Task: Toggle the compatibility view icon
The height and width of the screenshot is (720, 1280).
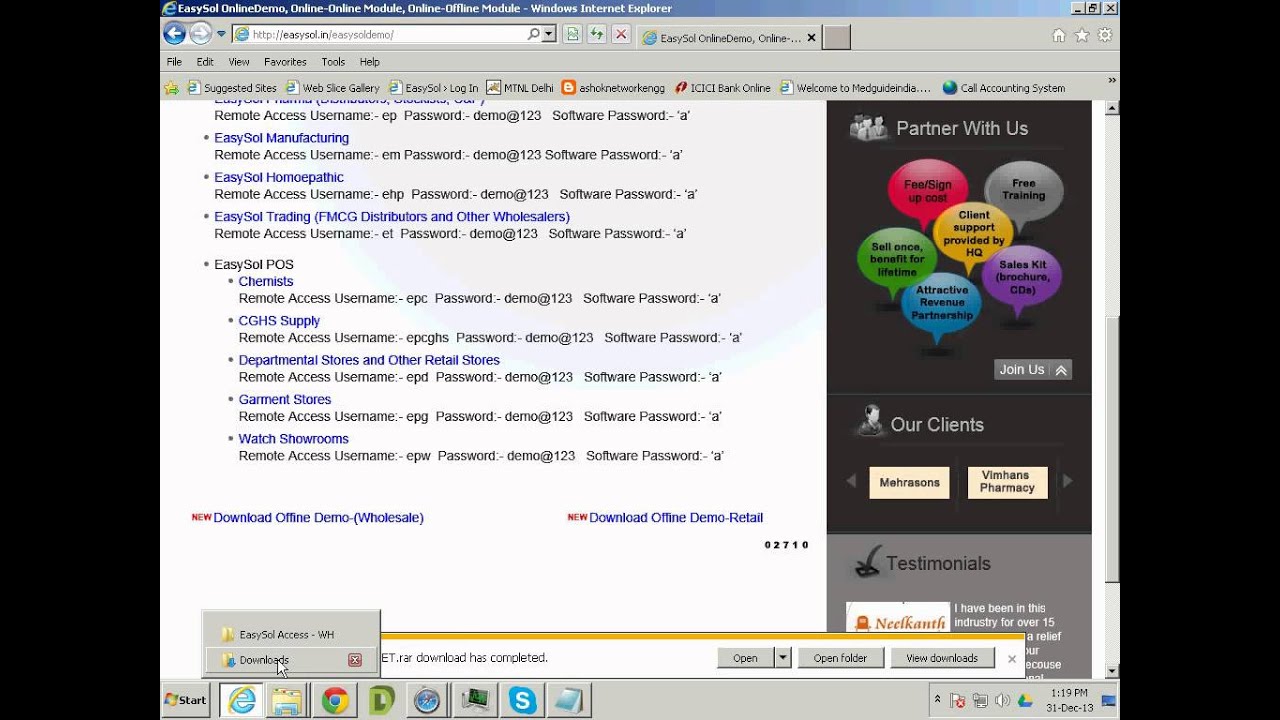Action: pos(572,34)
